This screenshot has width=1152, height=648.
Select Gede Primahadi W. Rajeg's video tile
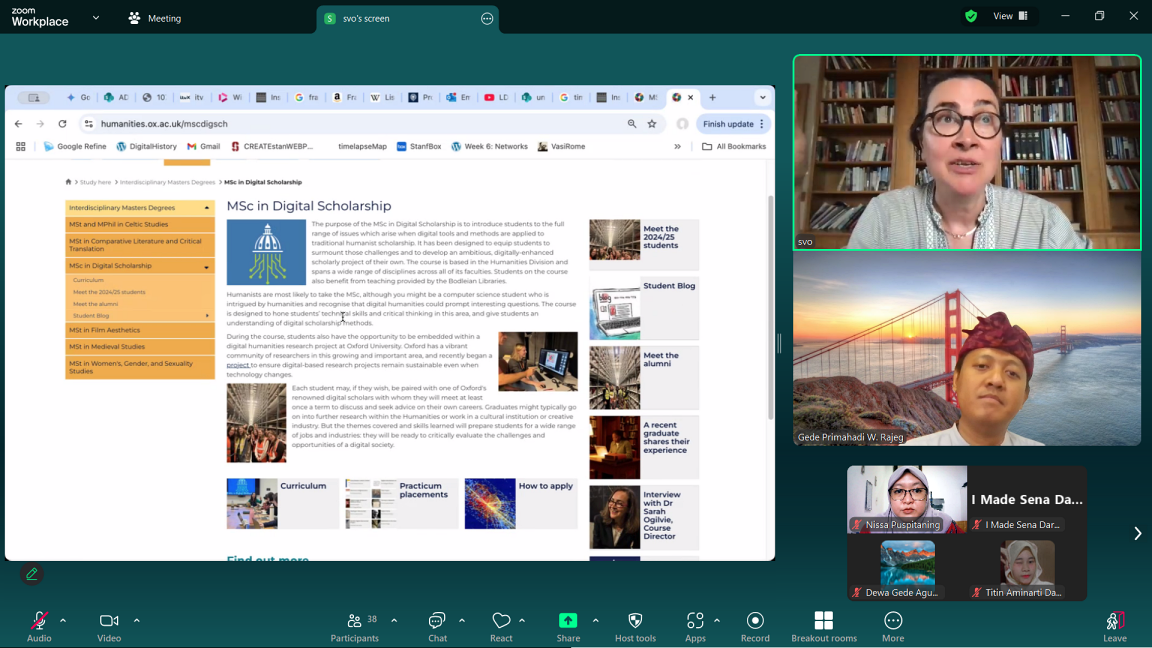click(x=967, y=350)
